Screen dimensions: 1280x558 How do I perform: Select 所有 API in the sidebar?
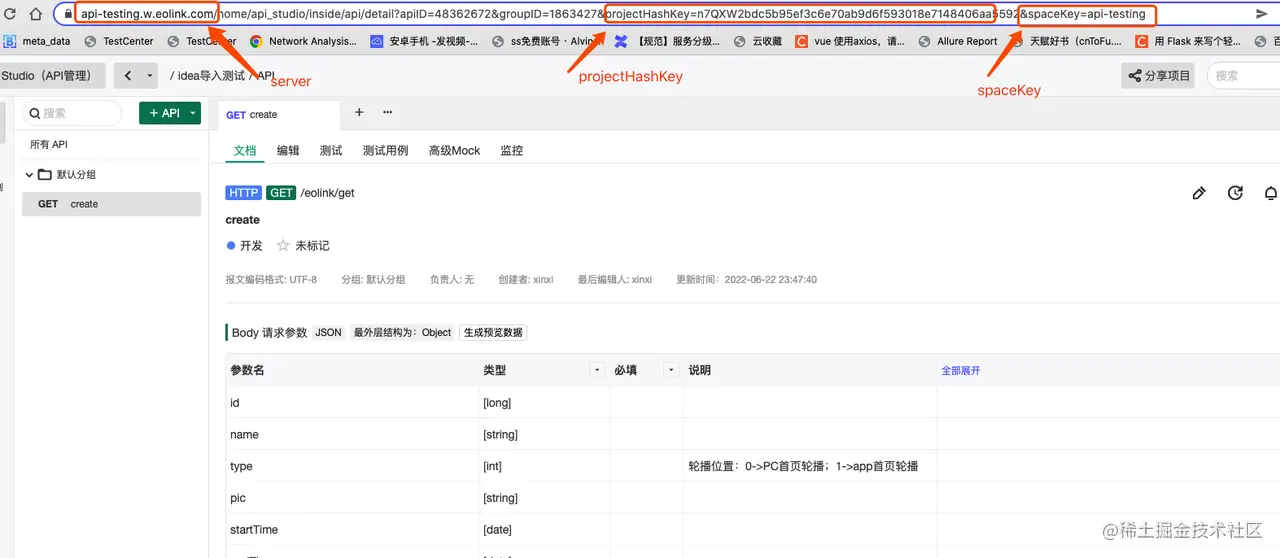[49, 144]
